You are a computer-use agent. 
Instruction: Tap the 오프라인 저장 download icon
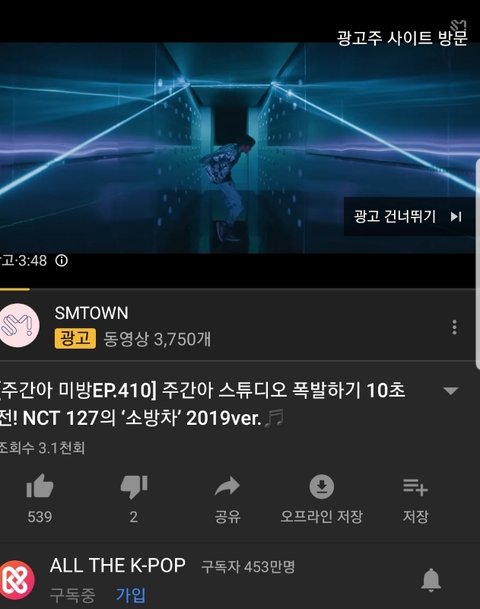point(322,486)
